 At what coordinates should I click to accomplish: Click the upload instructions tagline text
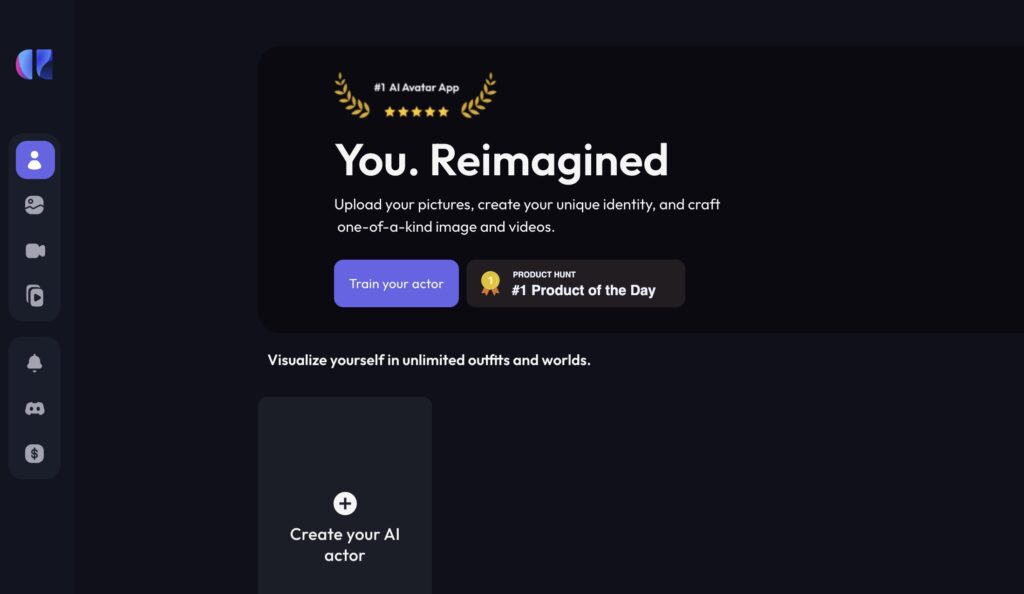click(528, 215)
